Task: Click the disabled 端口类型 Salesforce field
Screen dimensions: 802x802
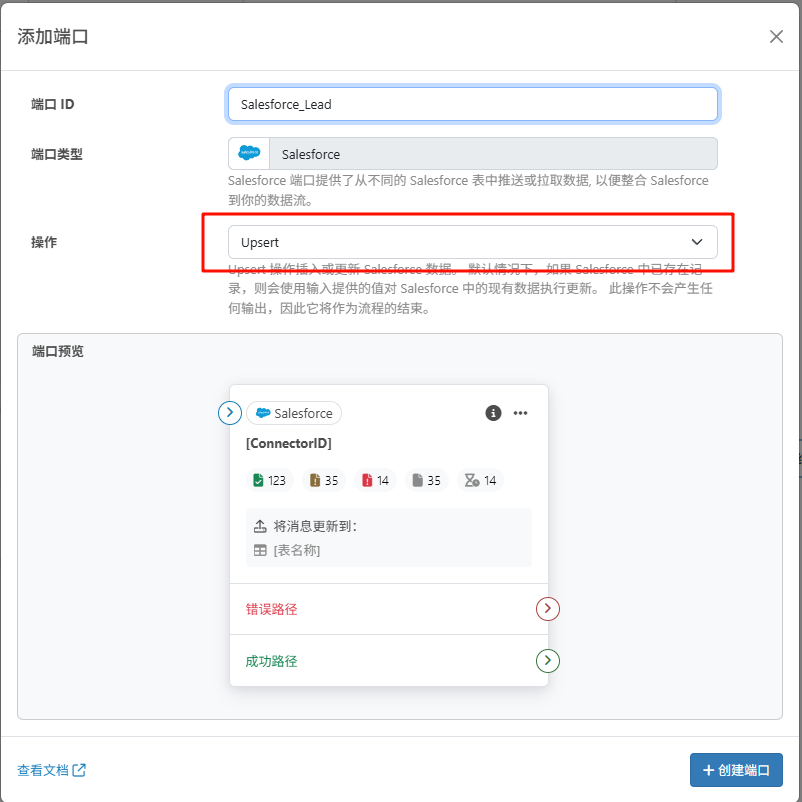Action: pos(492,154)
